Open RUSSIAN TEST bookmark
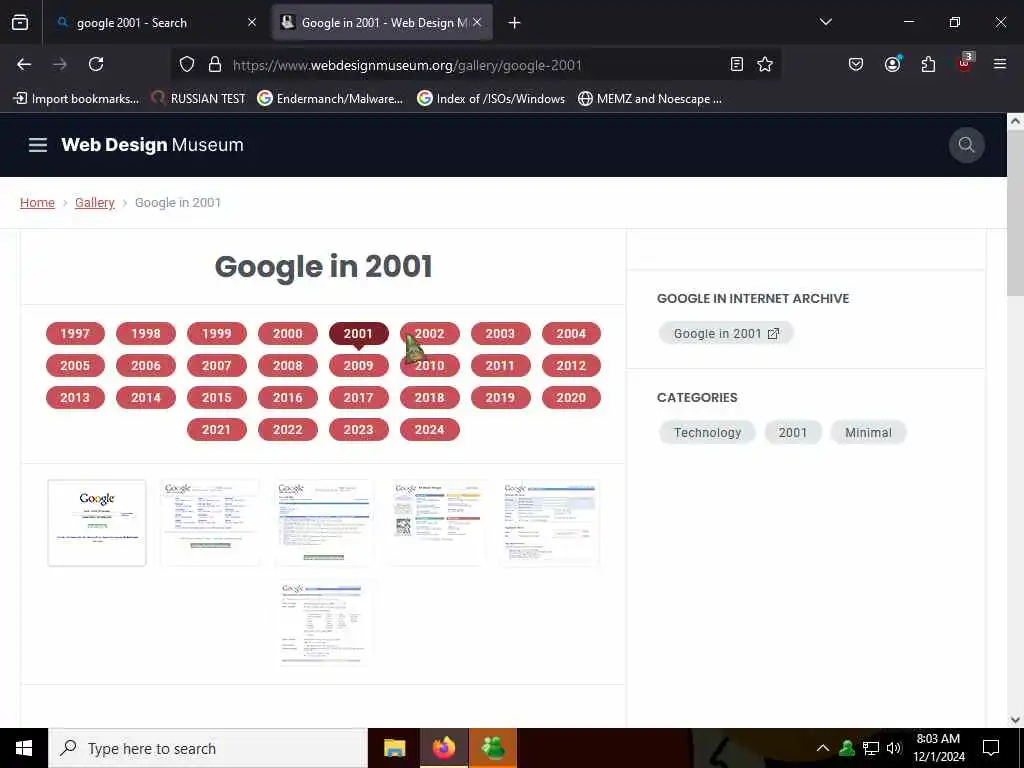1024x768 pixels. [x=198, y=99]
